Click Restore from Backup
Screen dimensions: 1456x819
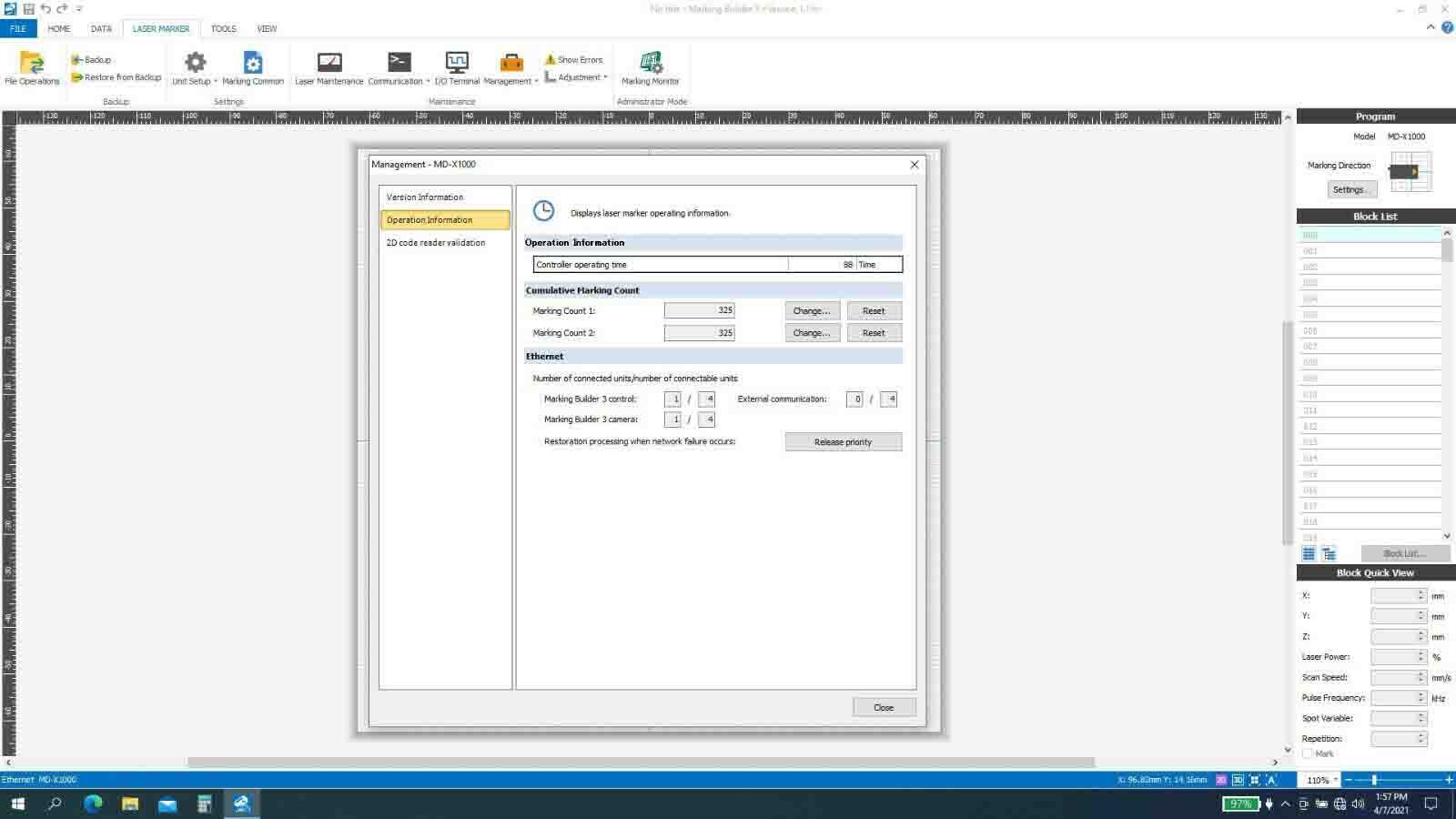(x=116, y=77)
